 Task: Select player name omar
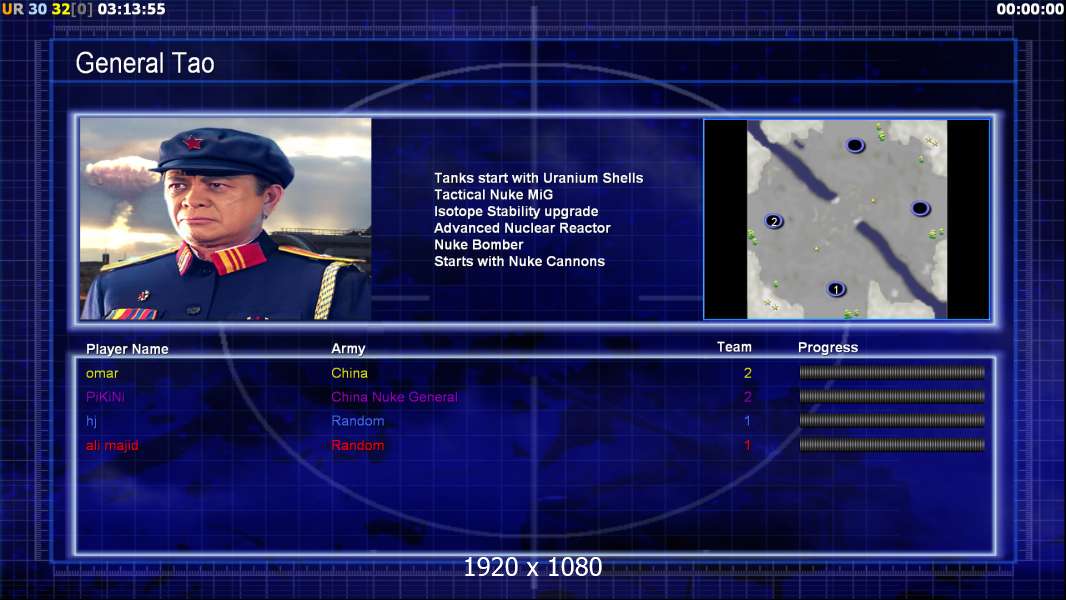coord(102,373)
